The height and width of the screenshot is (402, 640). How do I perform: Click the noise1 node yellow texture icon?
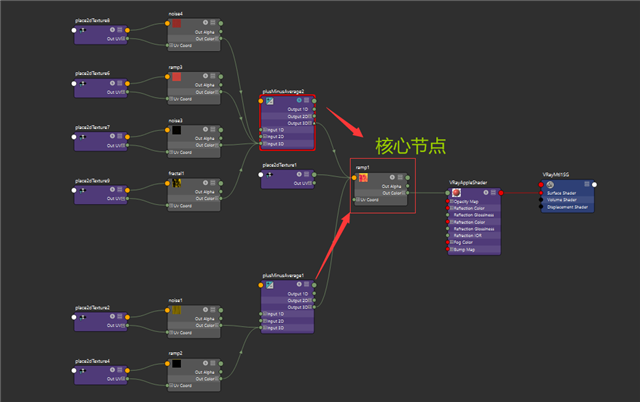tap(177, 310)
